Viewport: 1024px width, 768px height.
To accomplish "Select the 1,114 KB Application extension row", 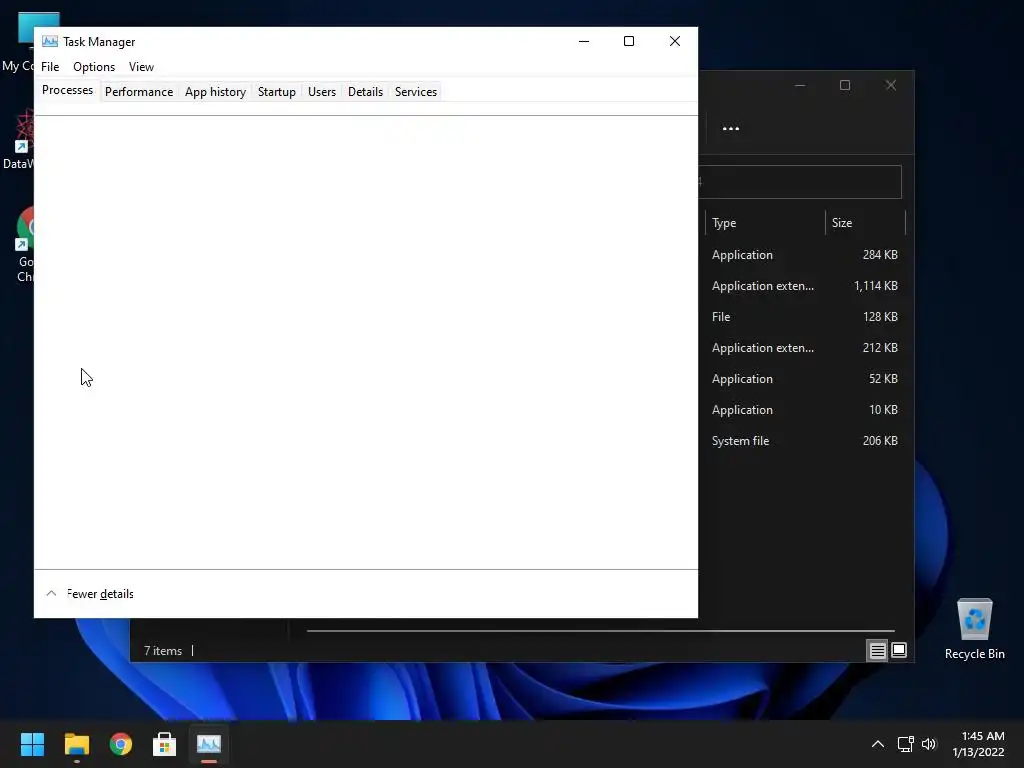I will 805,286.
